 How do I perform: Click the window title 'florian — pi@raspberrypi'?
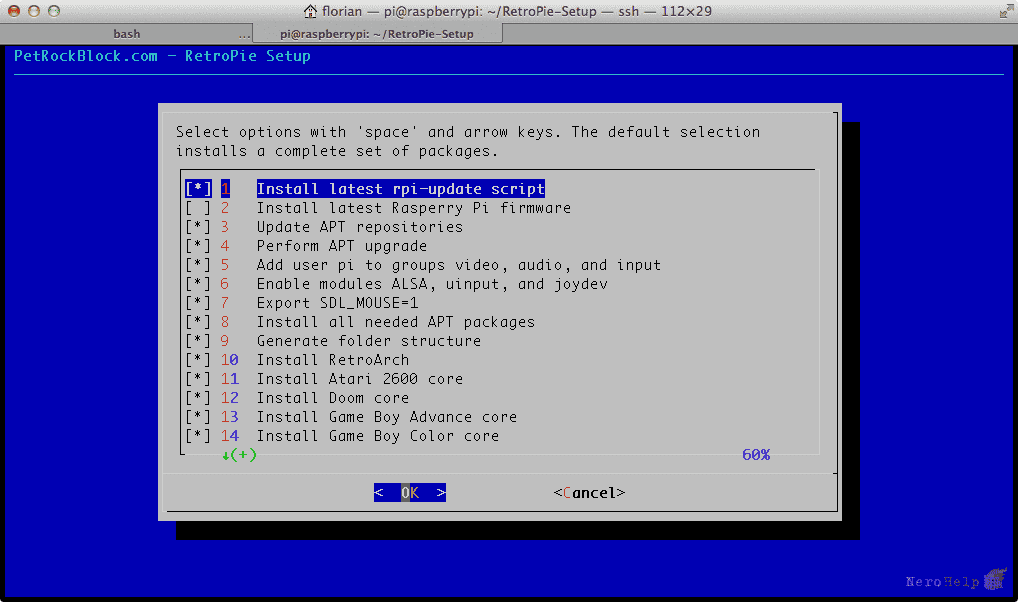point(516,11)
